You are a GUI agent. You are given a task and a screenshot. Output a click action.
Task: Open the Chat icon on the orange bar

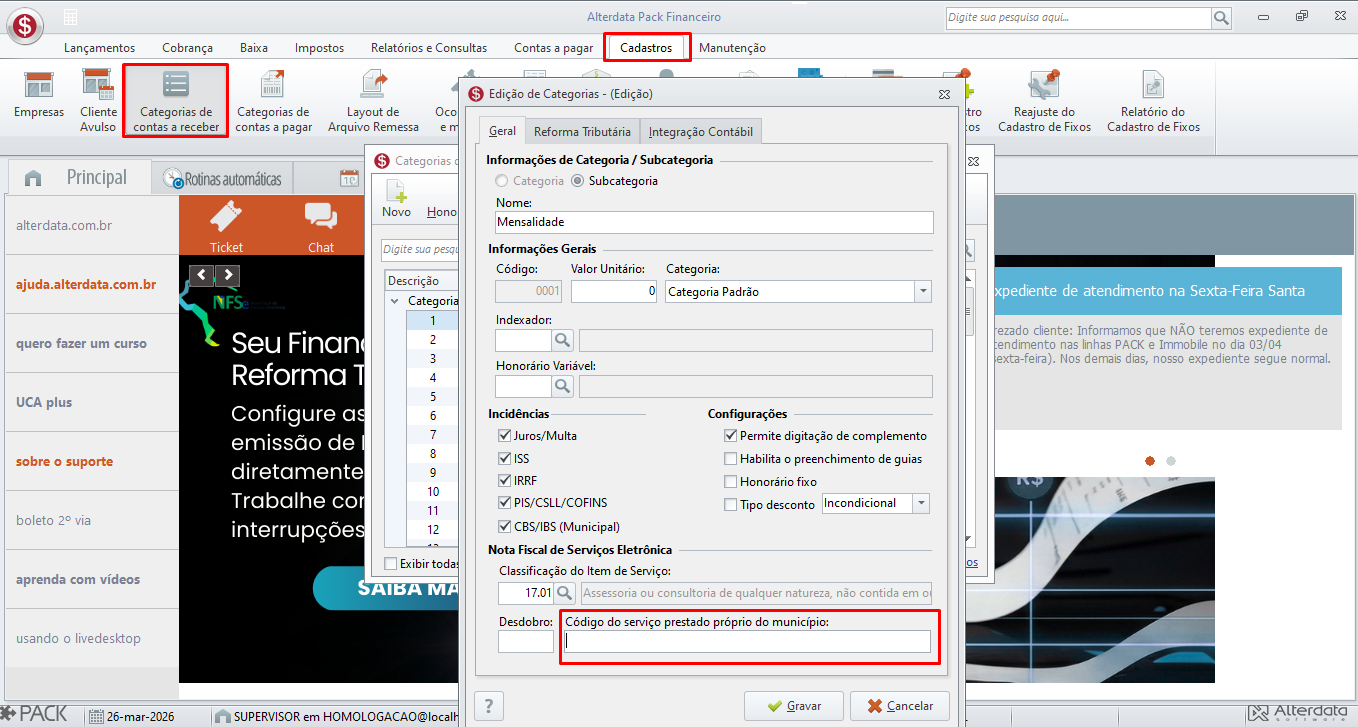[321, 226]
